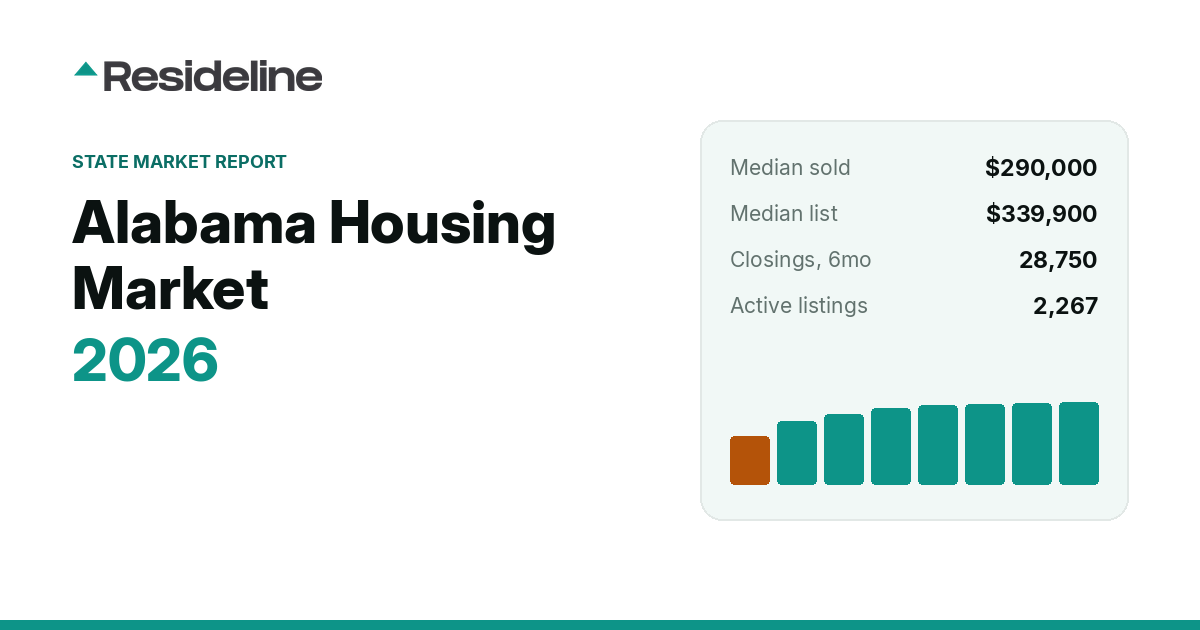Select the STATE MARKET REPORT label
This screenshot has width=1200, height=630.
point(179,161)
